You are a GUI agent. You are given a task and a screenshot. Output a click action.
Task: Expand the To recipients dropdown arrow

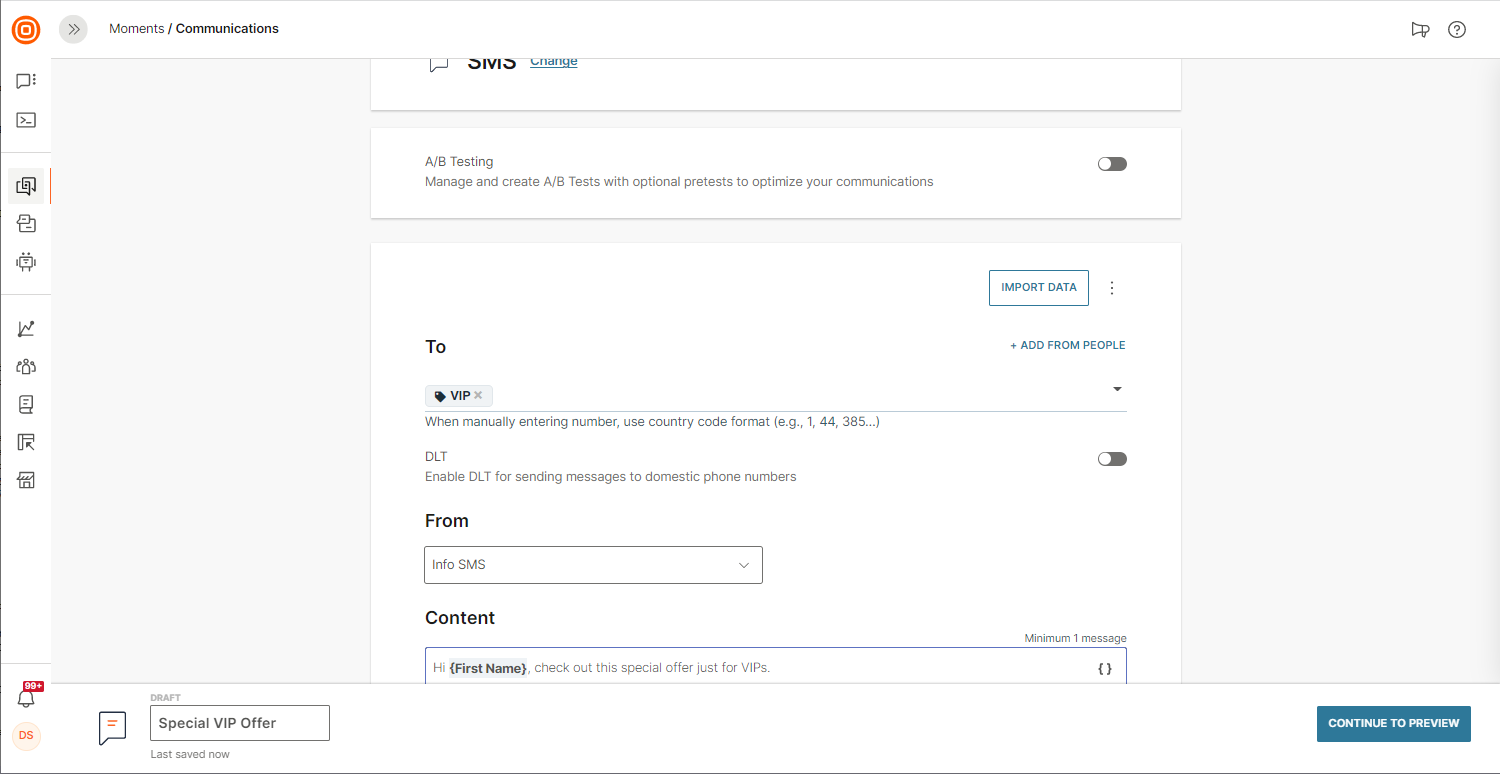click(x=1117, y=389)
